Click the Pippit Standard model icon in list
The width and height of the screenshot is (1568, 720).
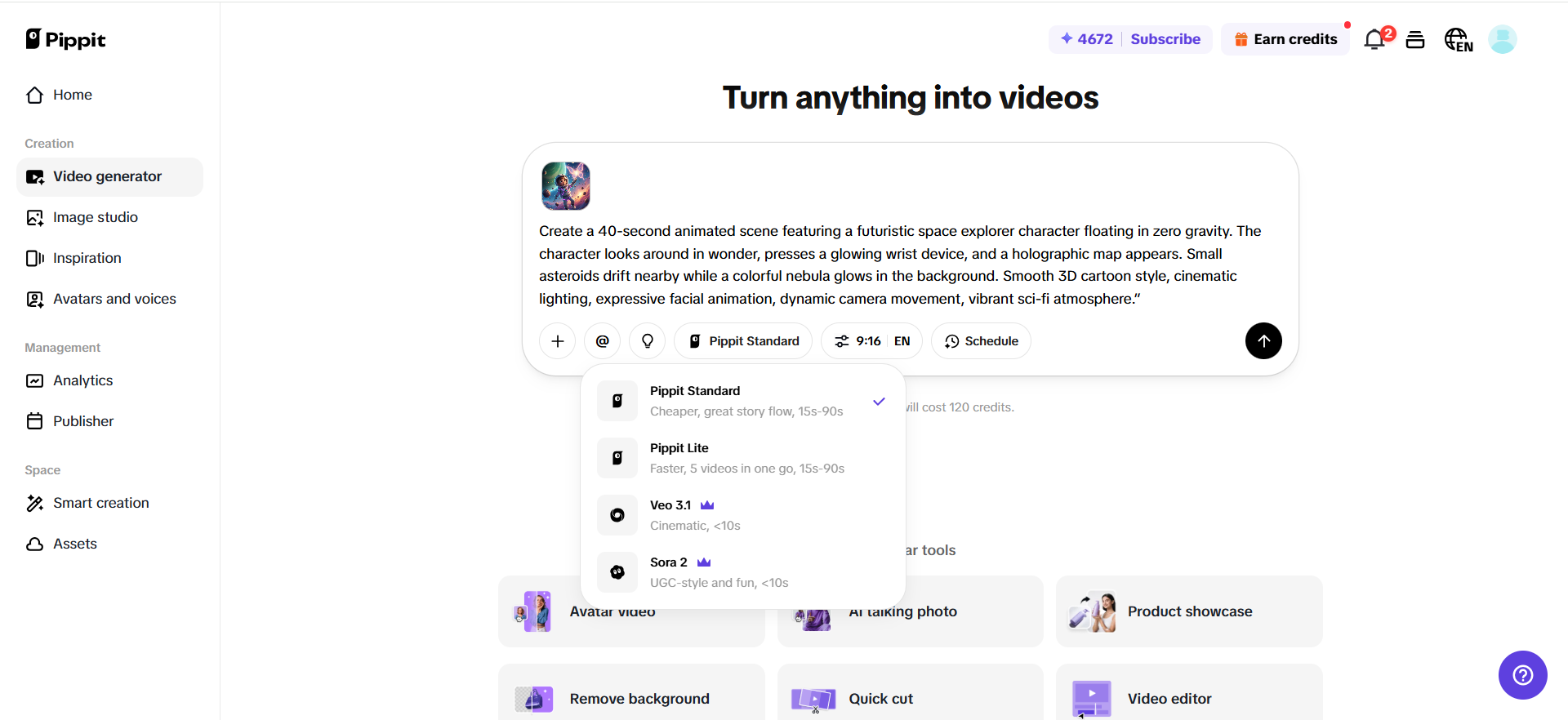tap(617, 401)
